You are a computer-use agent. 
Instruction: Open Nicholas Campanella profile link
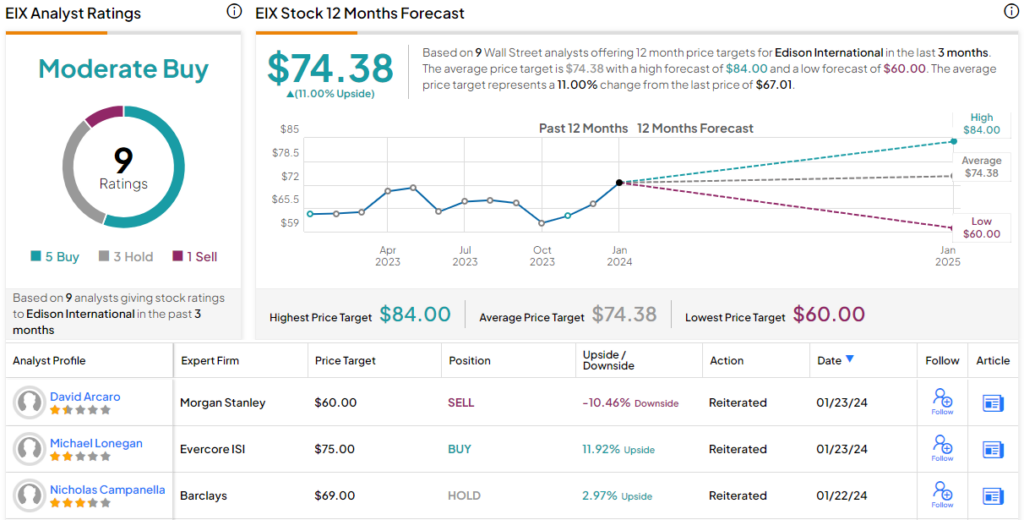point(107,490)
